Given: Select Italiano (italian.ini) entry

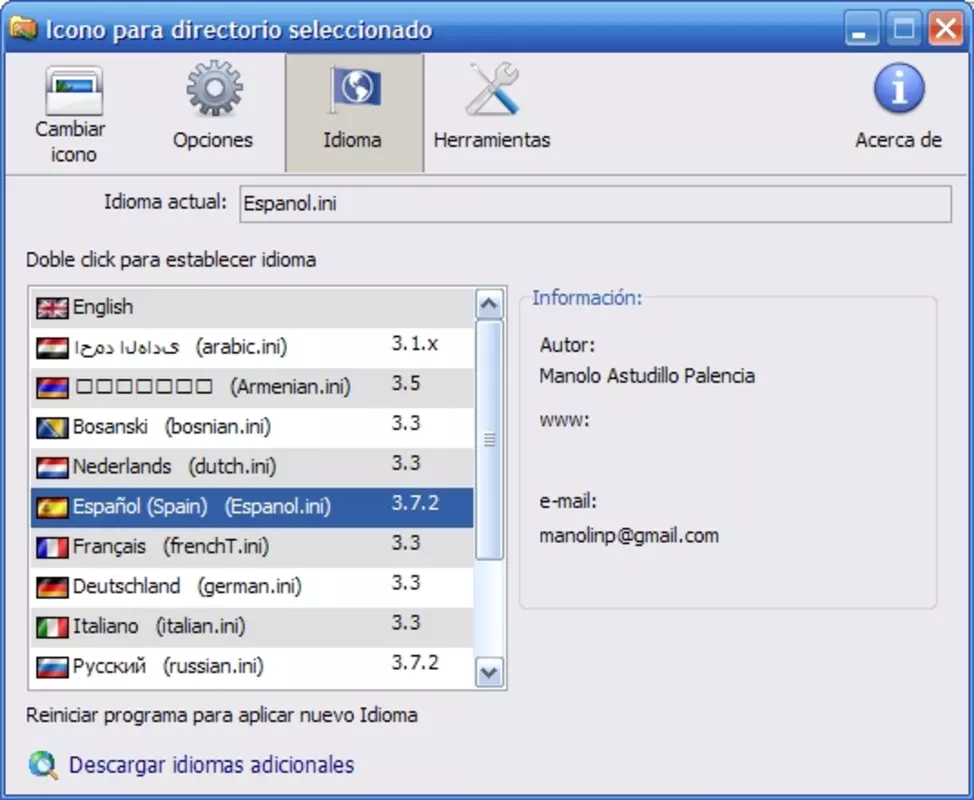Looking at the screenshot, I should click(252, 627).
